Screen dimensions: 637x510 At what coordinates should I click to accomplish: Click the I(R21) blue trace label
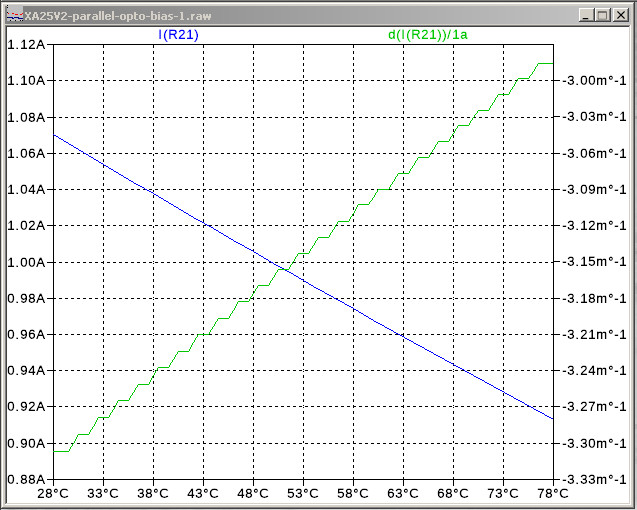pos(178,35)
